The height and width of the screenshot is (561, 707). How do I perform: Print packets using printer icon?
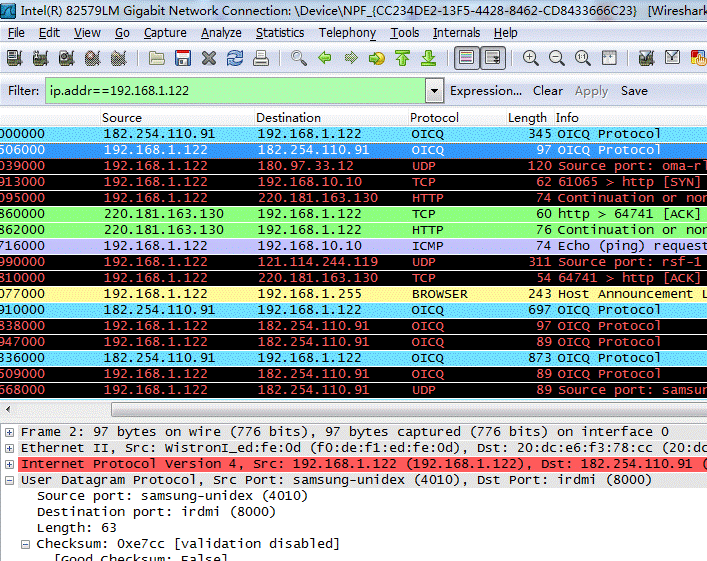(261, 58)
